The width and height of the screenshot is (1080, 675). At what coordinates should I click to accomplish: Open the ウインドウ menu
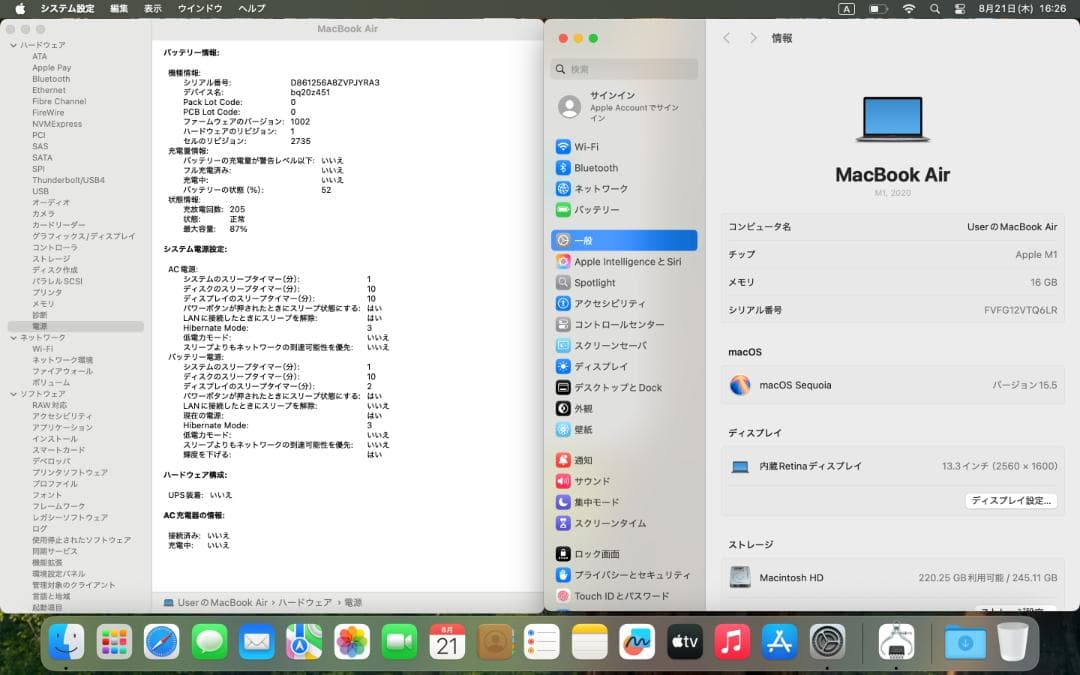coord(200,8)
